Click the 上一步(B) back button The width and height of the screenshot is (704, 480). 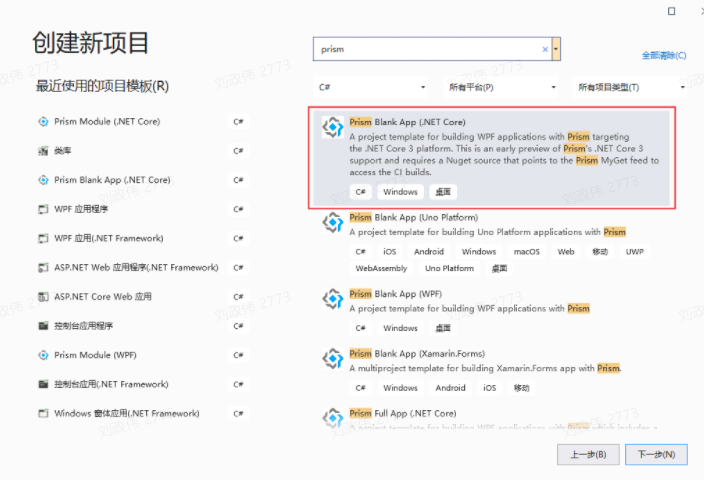588,454
